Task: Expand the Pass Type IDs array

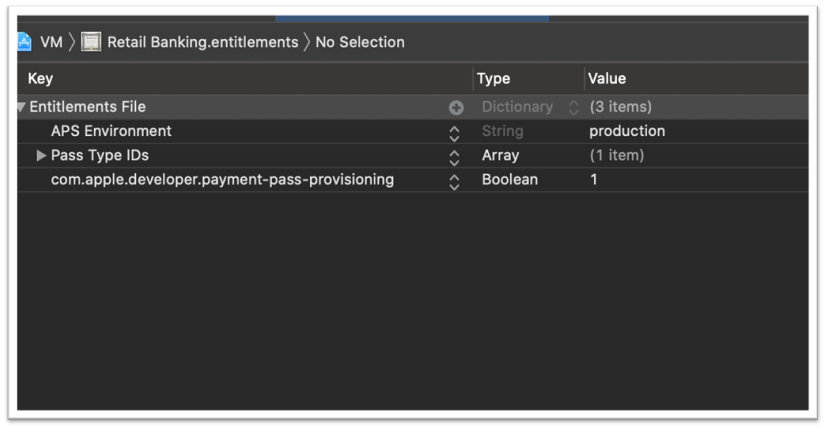Action: 41,156
